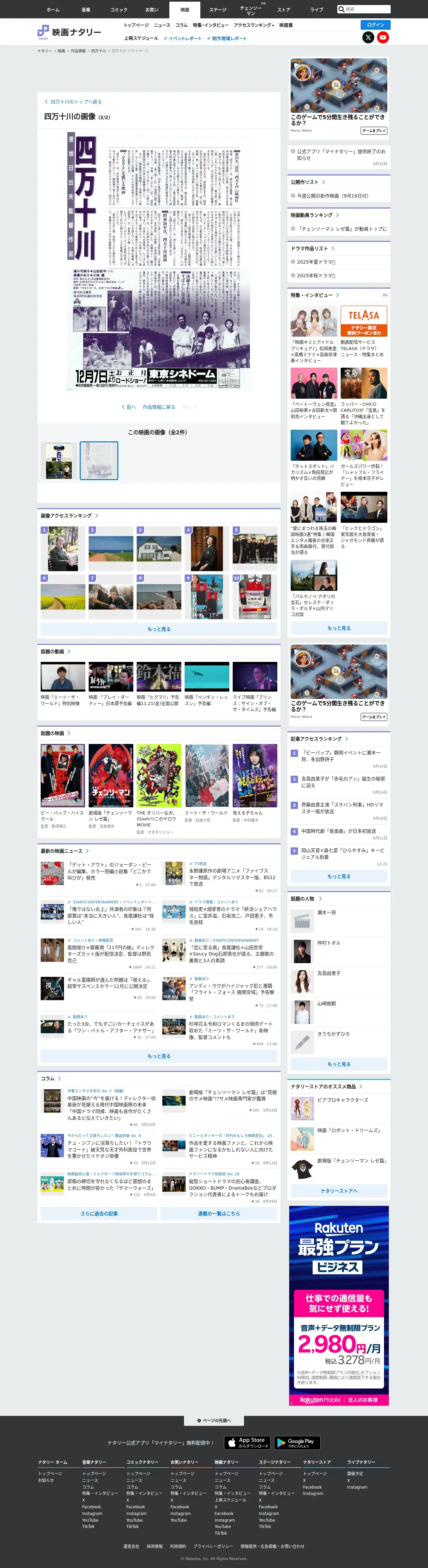Open the アクセスランキング dropdown menu

pyautogui.click(x=254, y=25)
